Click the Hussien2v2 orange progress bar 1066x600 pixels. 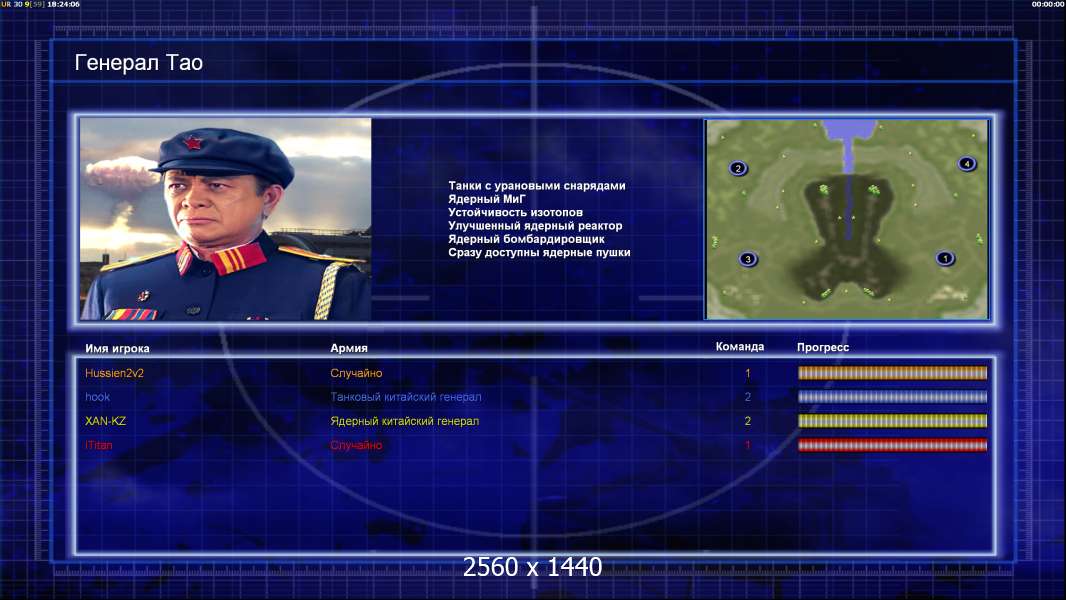tap(892, 372)
